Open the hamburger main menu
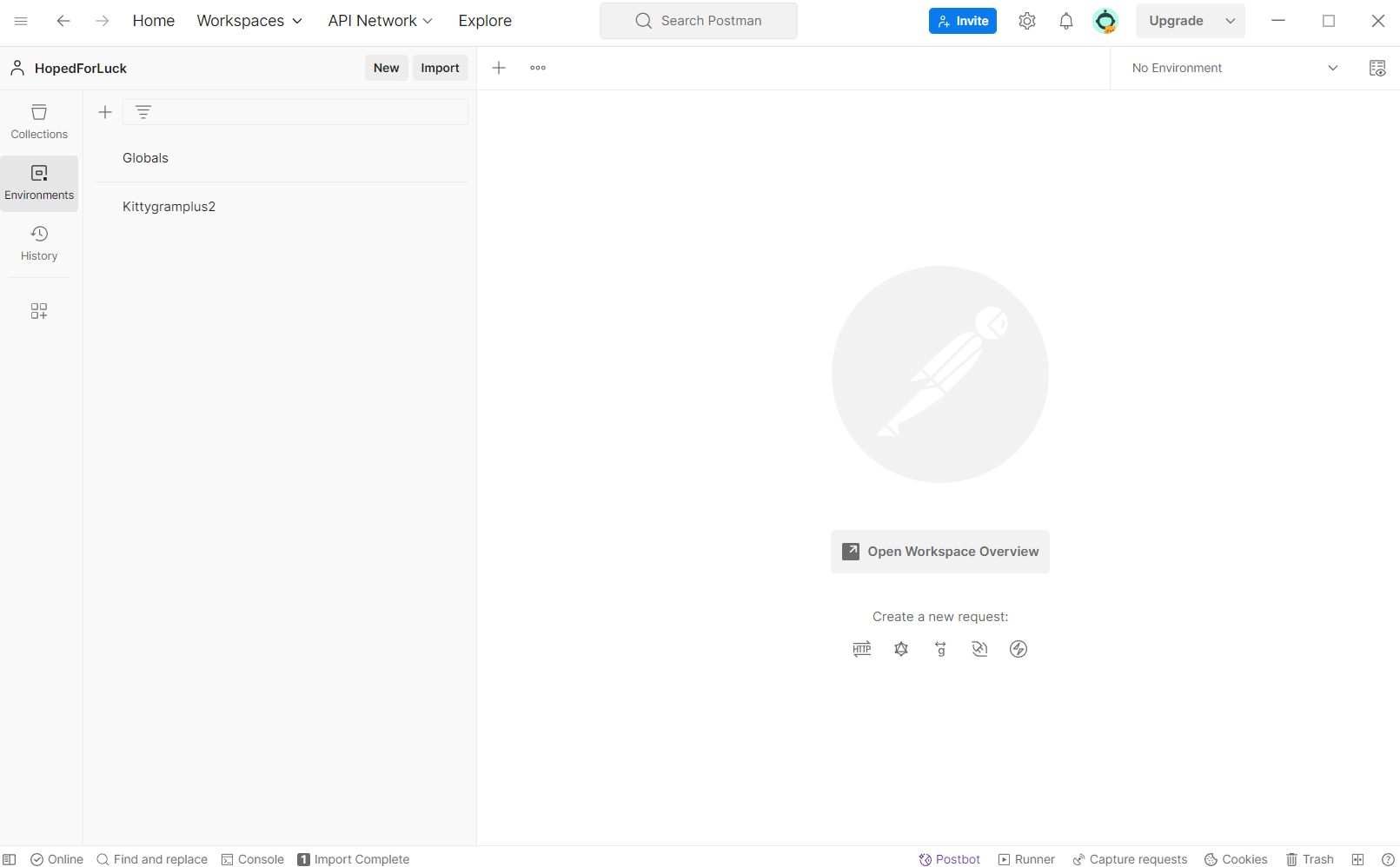 (x=21, y=21)
